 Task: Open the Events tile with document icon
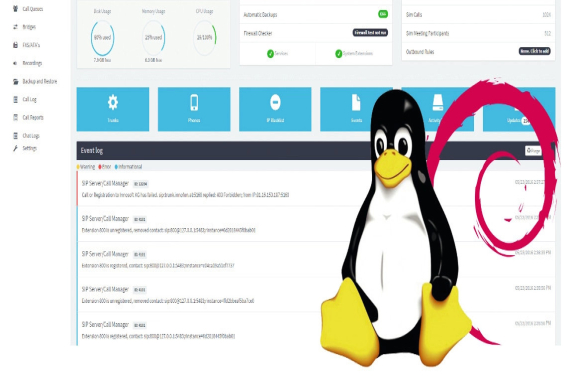356,109
